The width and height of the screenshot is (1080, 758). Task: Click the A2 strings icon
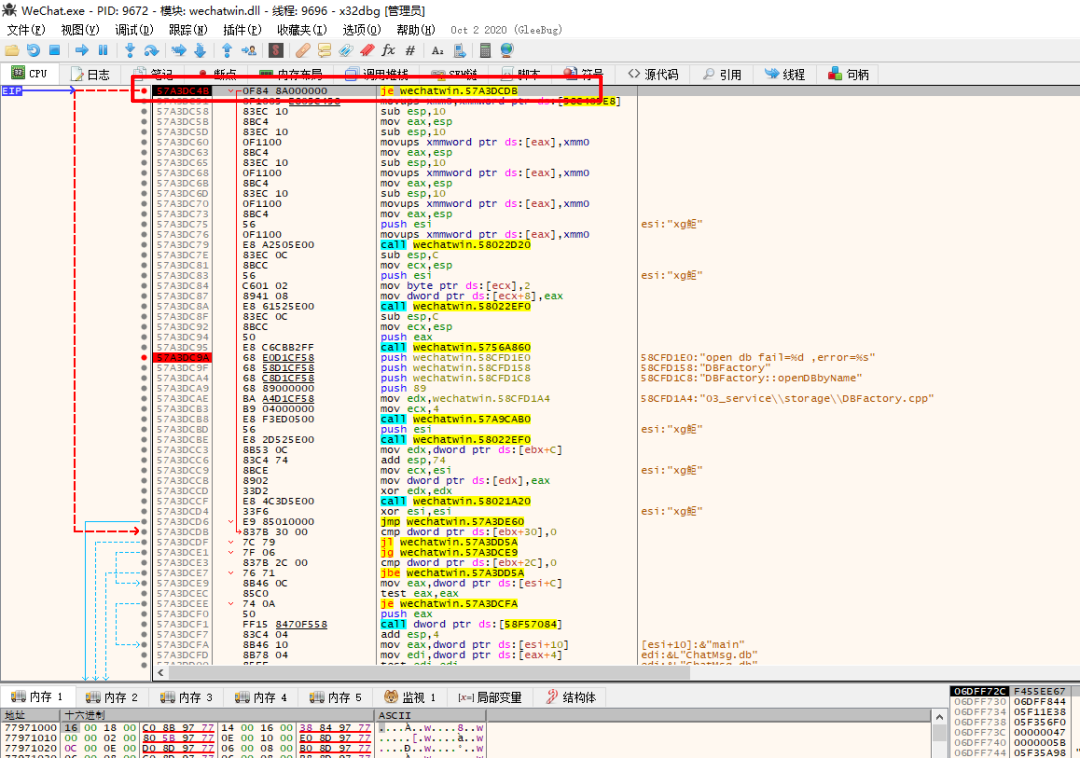(x=437, y=50)
